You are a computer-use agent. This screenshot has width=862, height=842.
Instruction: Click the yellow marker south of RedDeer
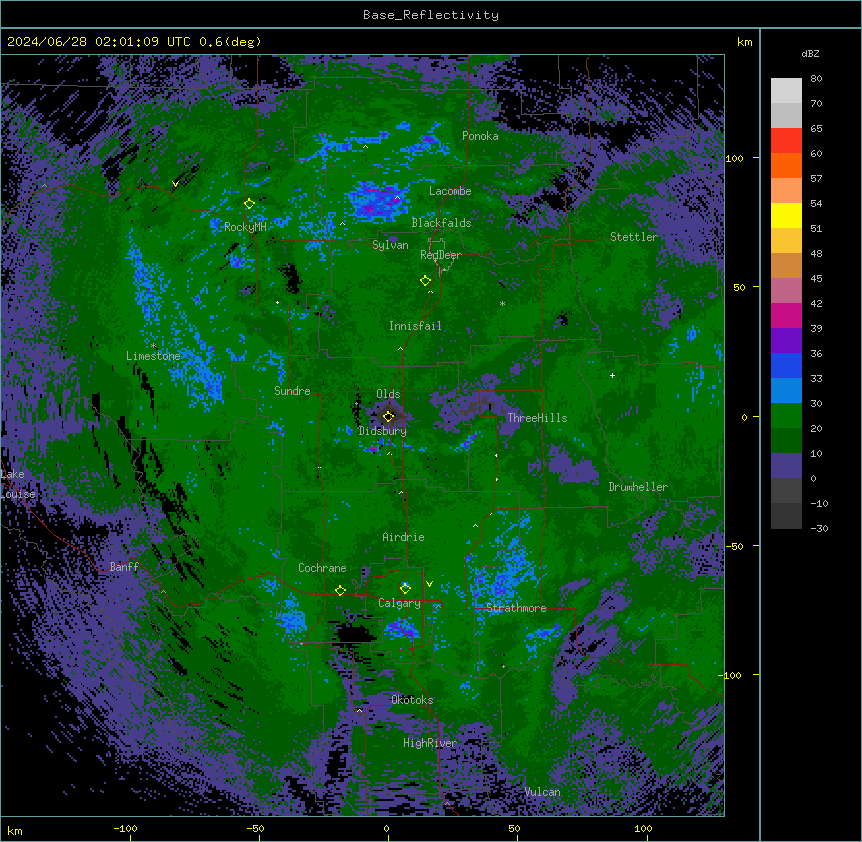[x=425, y=281]
